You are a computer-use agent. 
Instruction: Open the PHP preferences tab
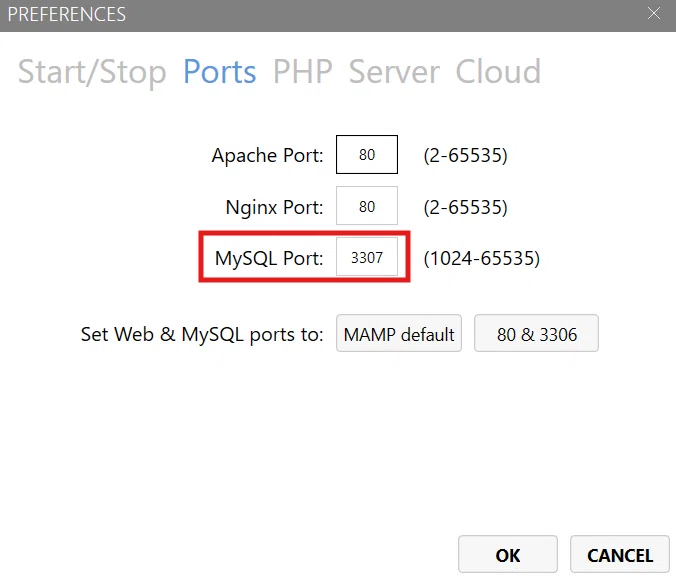(303, 72)
